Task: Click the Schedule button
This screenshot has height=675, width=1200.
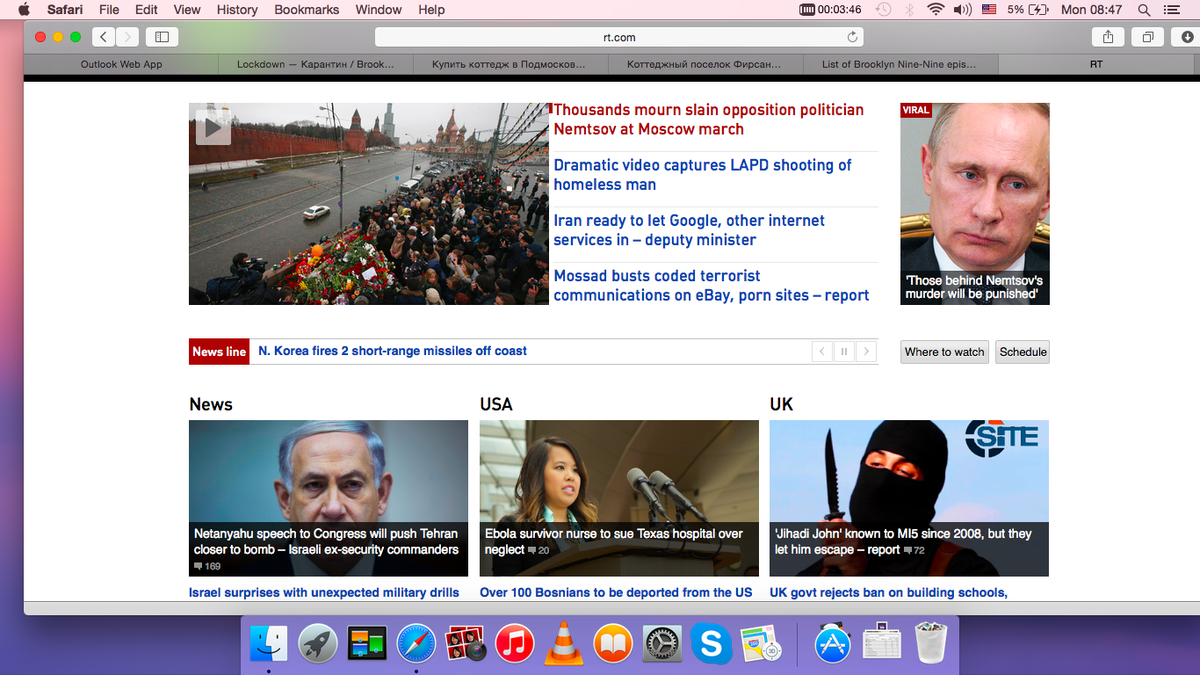Action: click(1023, 351)
